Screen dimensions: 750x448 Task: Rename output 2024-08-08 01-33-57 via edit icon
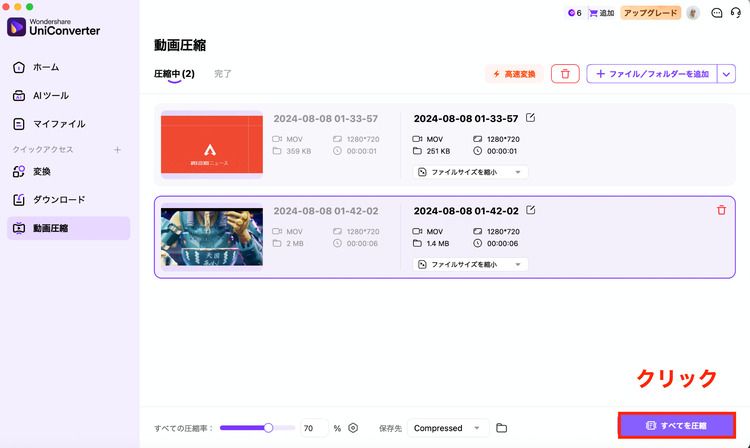(530, 118)
